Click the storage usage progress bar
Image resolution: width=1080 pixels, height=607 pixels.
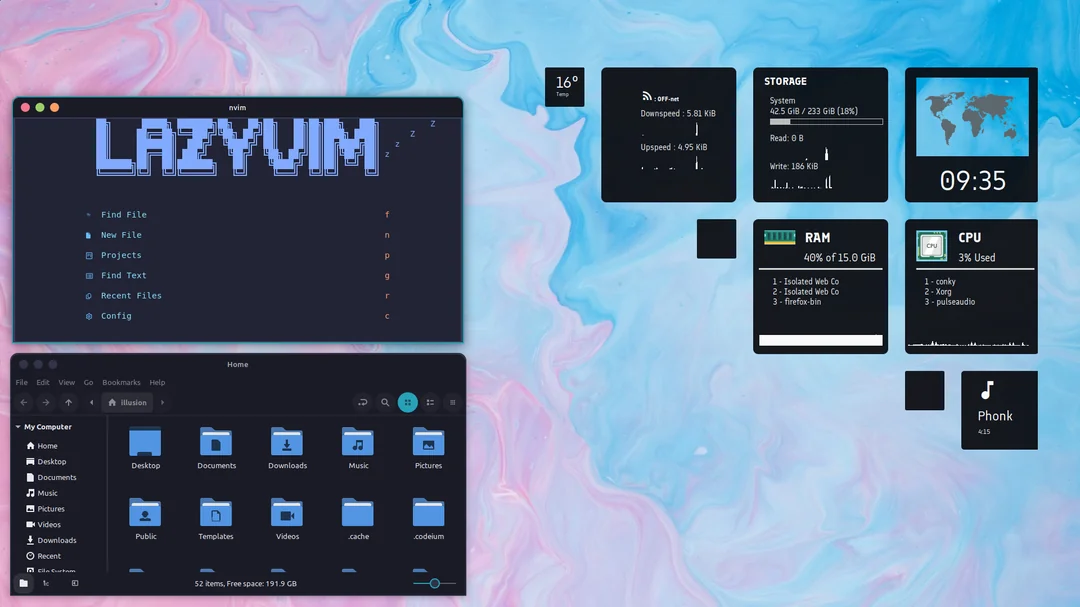pos(826,122)
